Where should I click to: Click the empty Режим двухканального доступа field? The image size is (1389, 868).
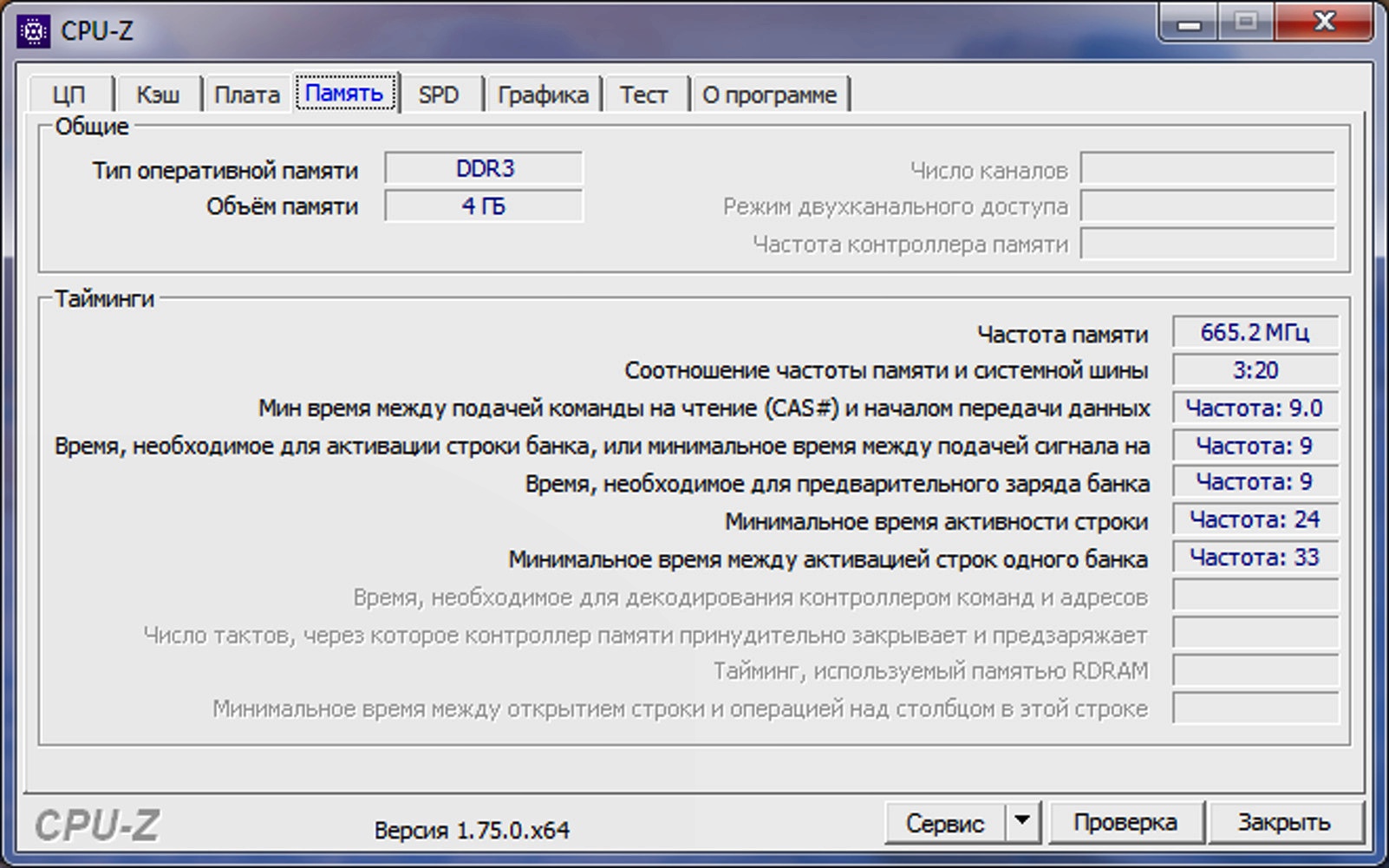click(x=1208, y=206)
